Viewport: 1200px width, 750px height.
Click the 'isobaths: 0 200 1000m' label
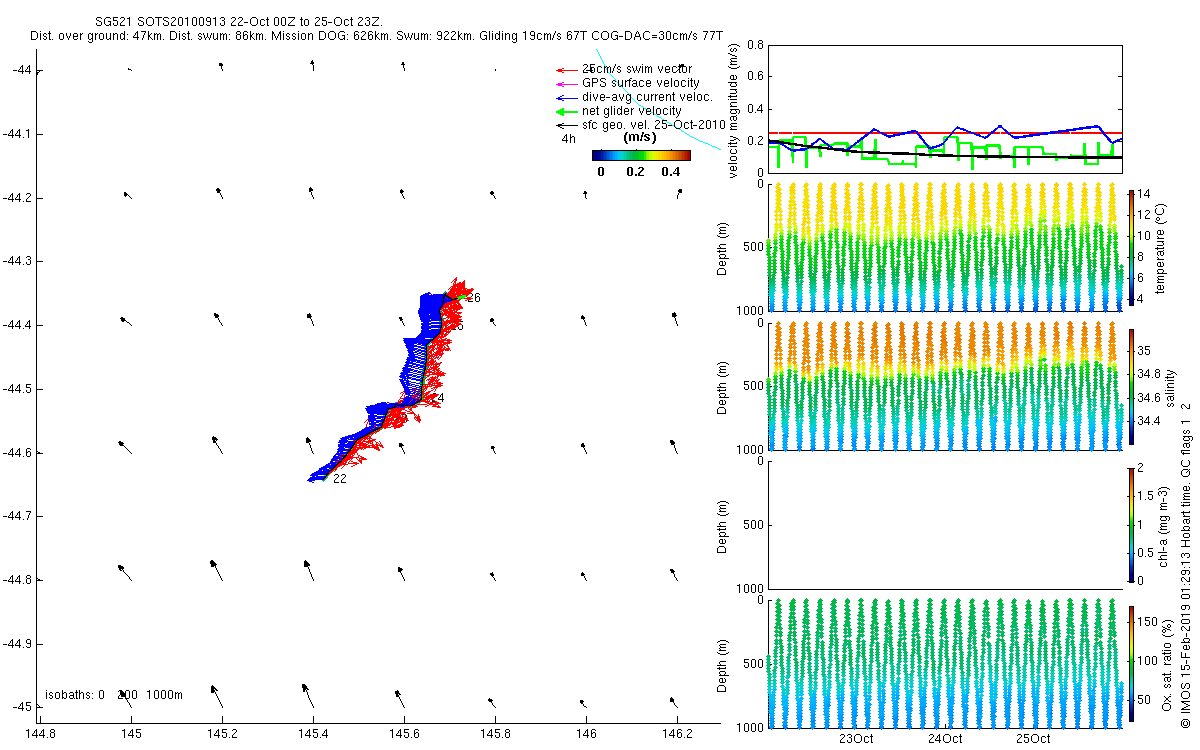click(x=114, y=694)
